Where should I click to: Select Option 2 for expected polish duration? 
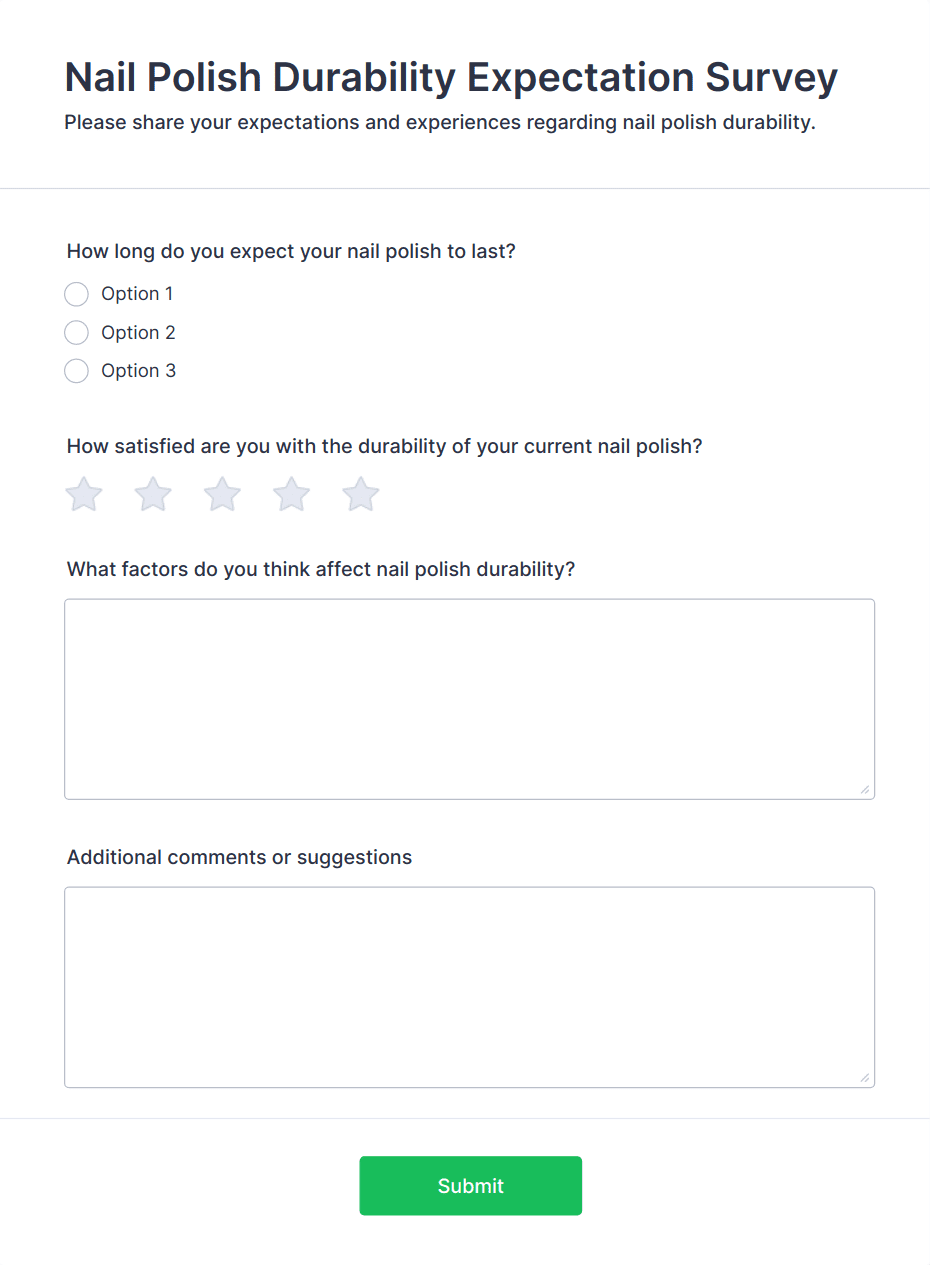76,332
